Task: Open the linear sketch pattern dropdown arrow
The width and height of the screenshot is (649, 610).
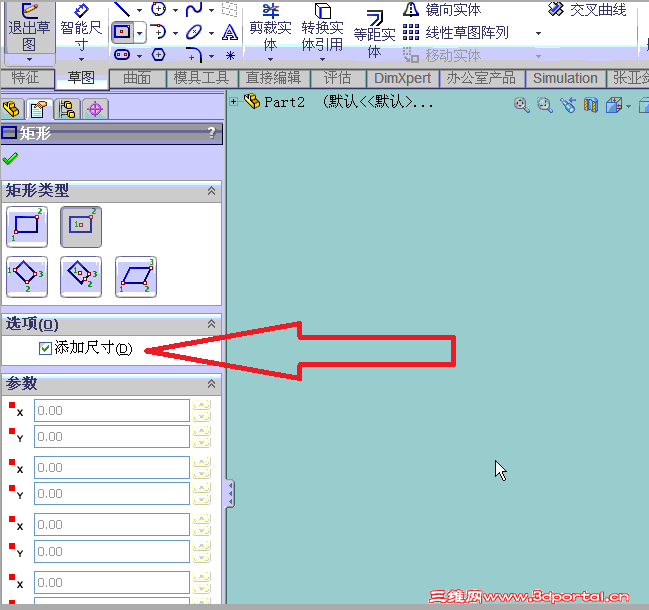Action: click(x=538, y=33)
